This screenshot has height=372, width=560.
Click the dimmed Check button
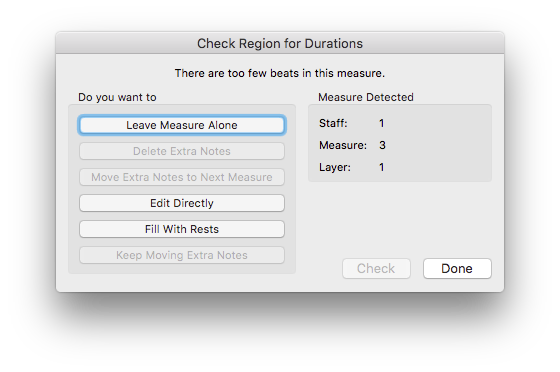[376, 268]
